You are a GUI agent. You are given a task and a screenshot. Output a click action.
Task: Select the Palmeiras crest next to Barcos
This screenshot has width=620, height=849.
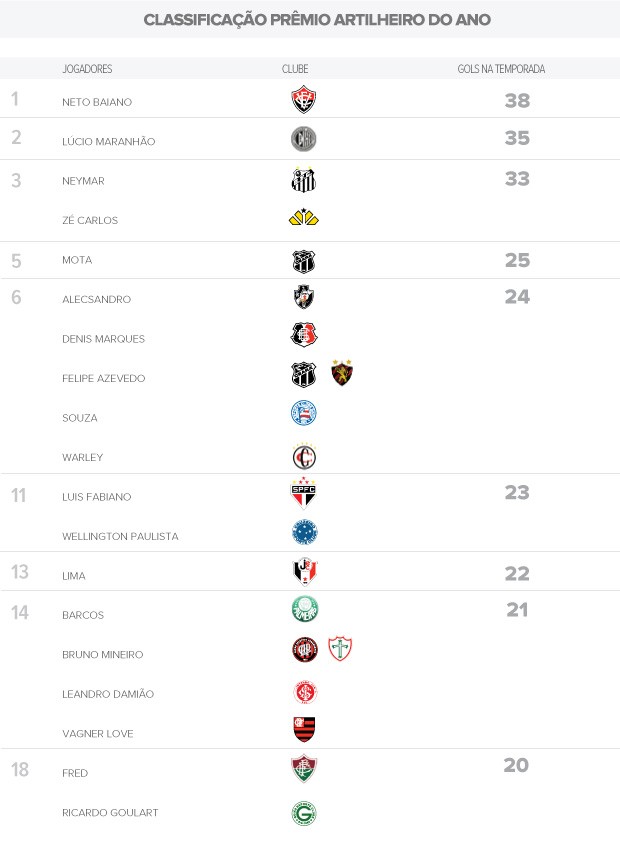point(304,610)
